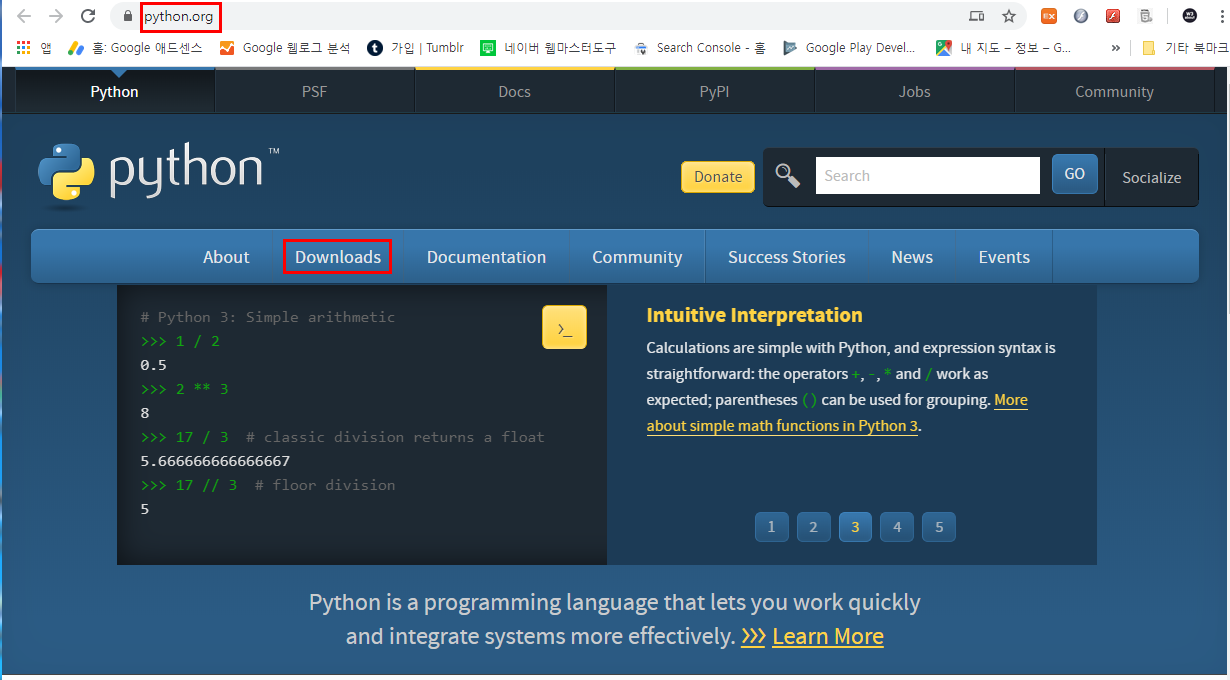Click '# Python 3: Simple arithmetic' code comment
The image size is (1230, 680).
click(268, 317)
